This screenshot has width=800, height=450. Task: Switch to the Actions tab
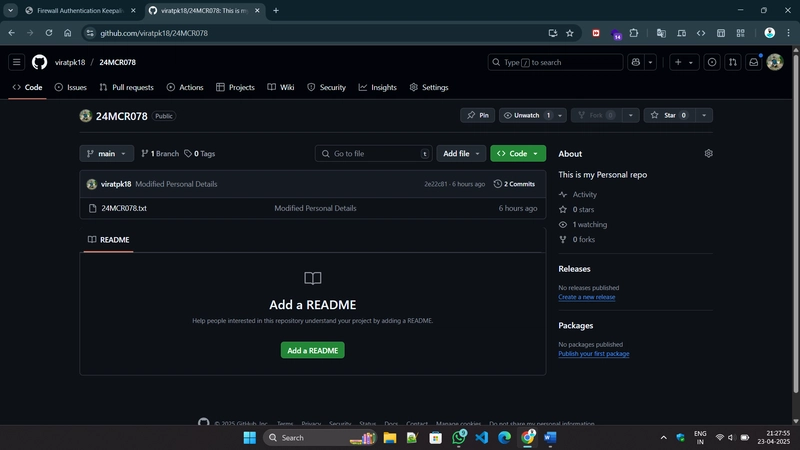185,87
